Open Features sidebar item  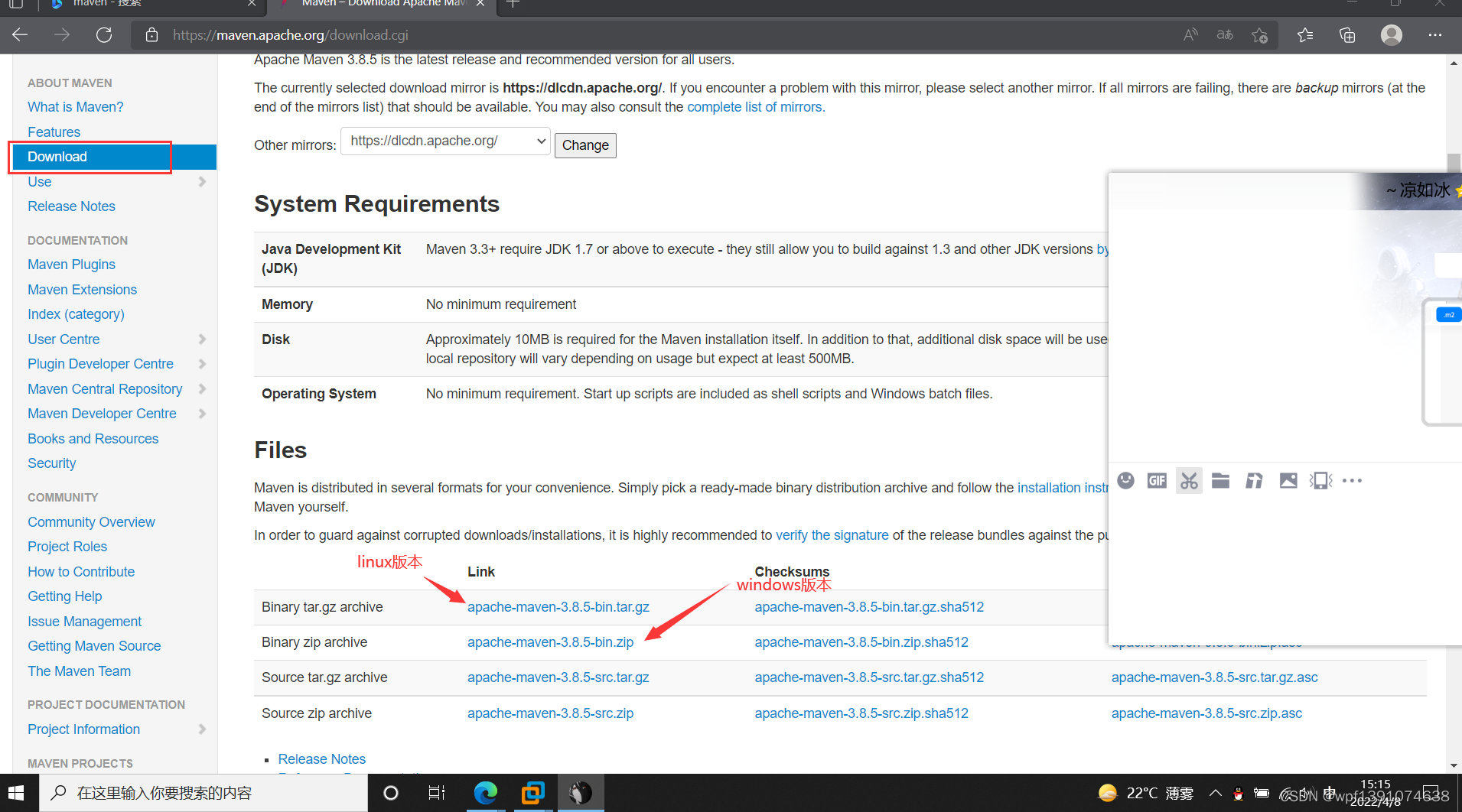pos(54,132)
